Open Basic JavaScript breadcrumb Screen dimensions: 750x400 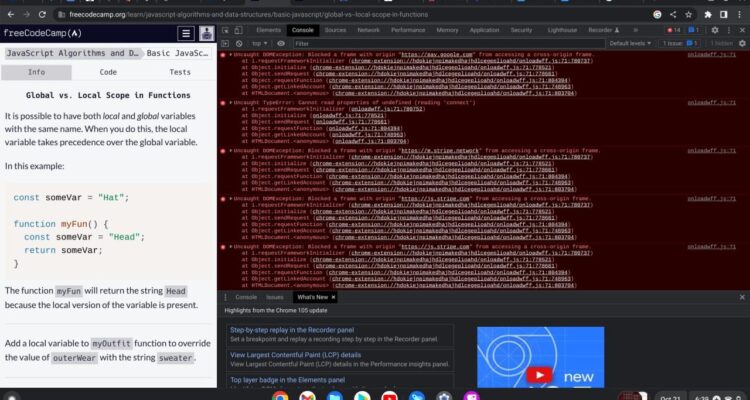[x=178, y=53]
